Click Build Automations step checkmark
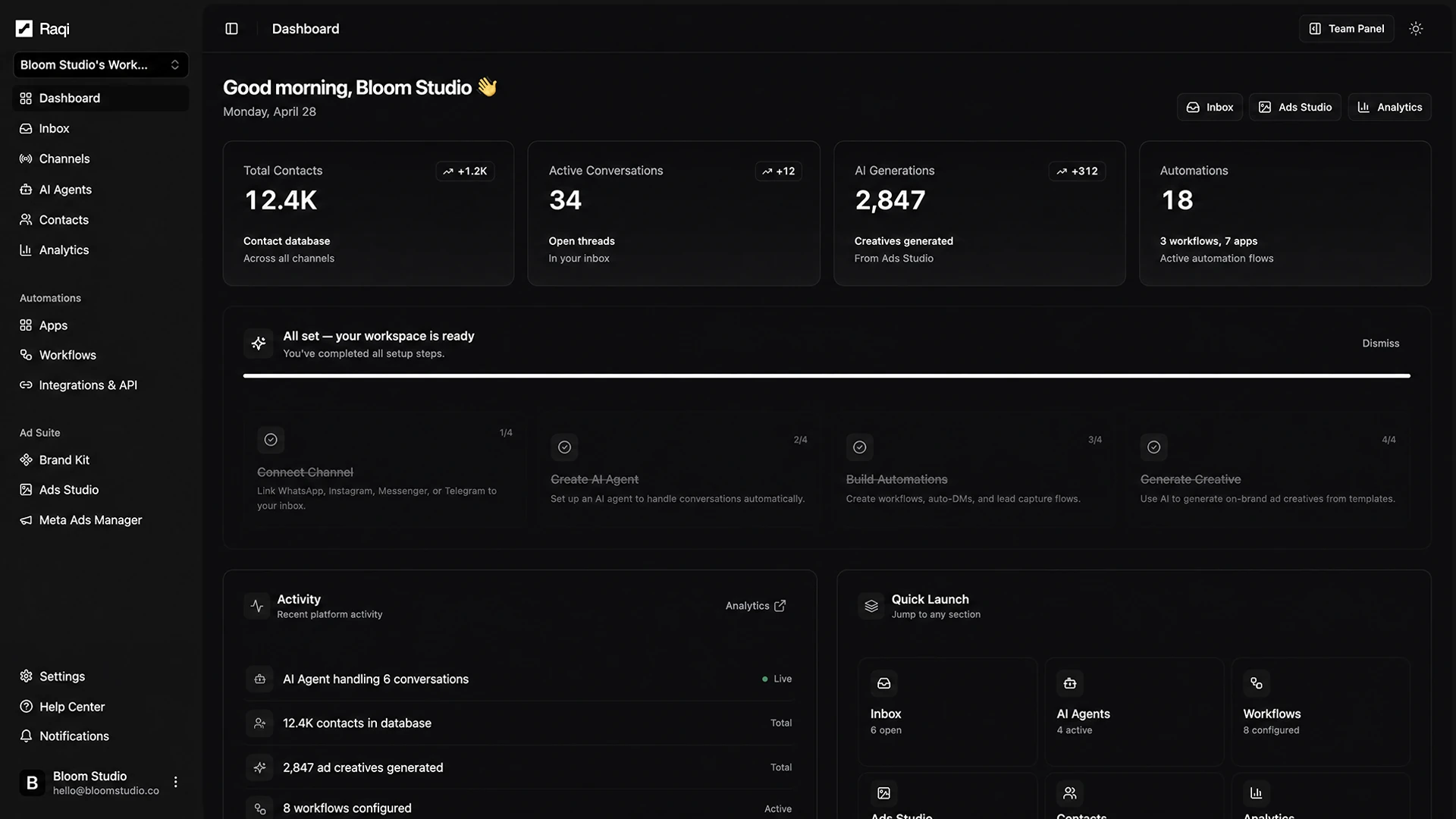The height and width of the screenshot is (819, 1456). 859,447
